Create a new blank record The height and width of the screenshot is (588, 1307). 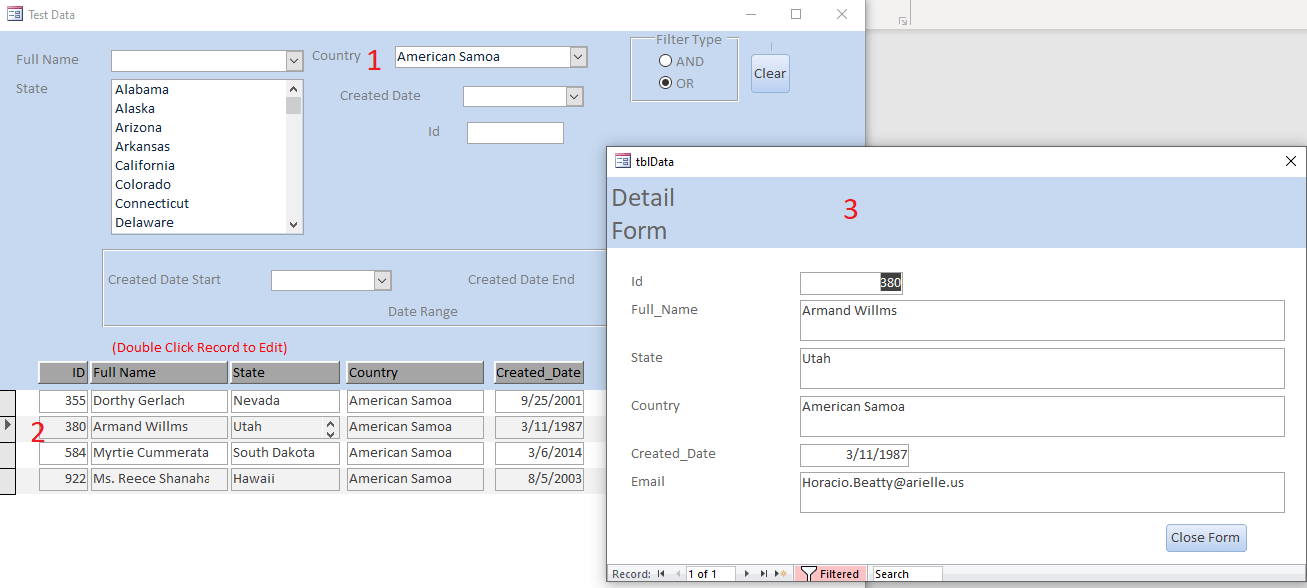point(780,573)
